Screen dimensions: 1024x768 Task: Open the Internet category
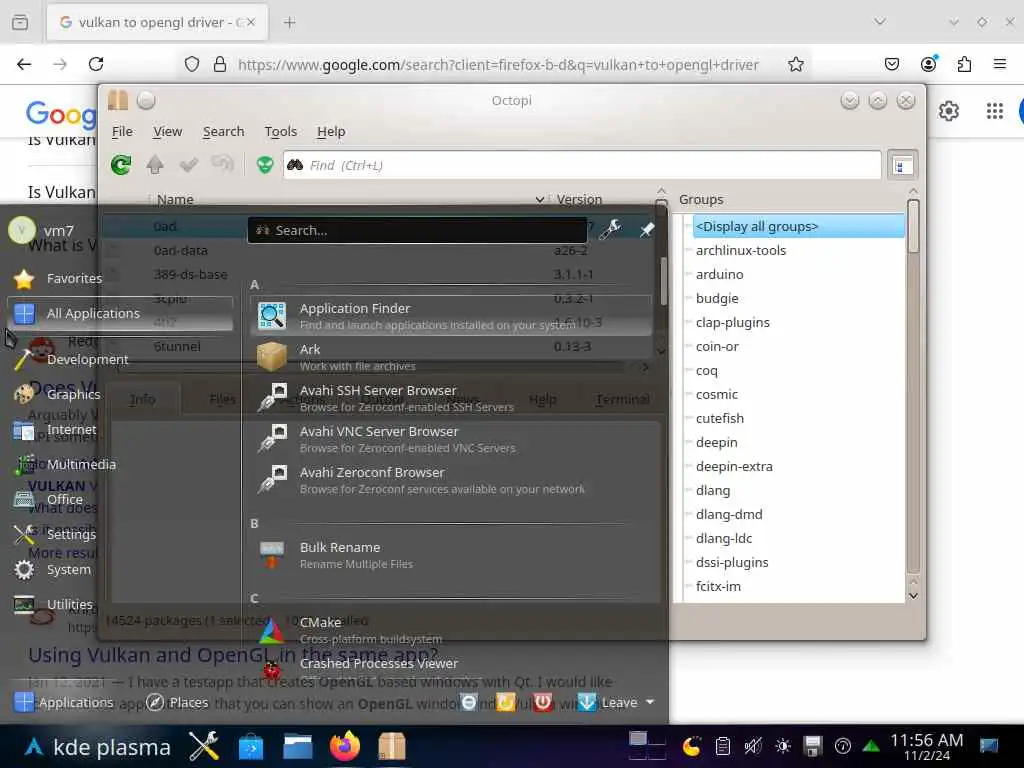click(121, 429)
